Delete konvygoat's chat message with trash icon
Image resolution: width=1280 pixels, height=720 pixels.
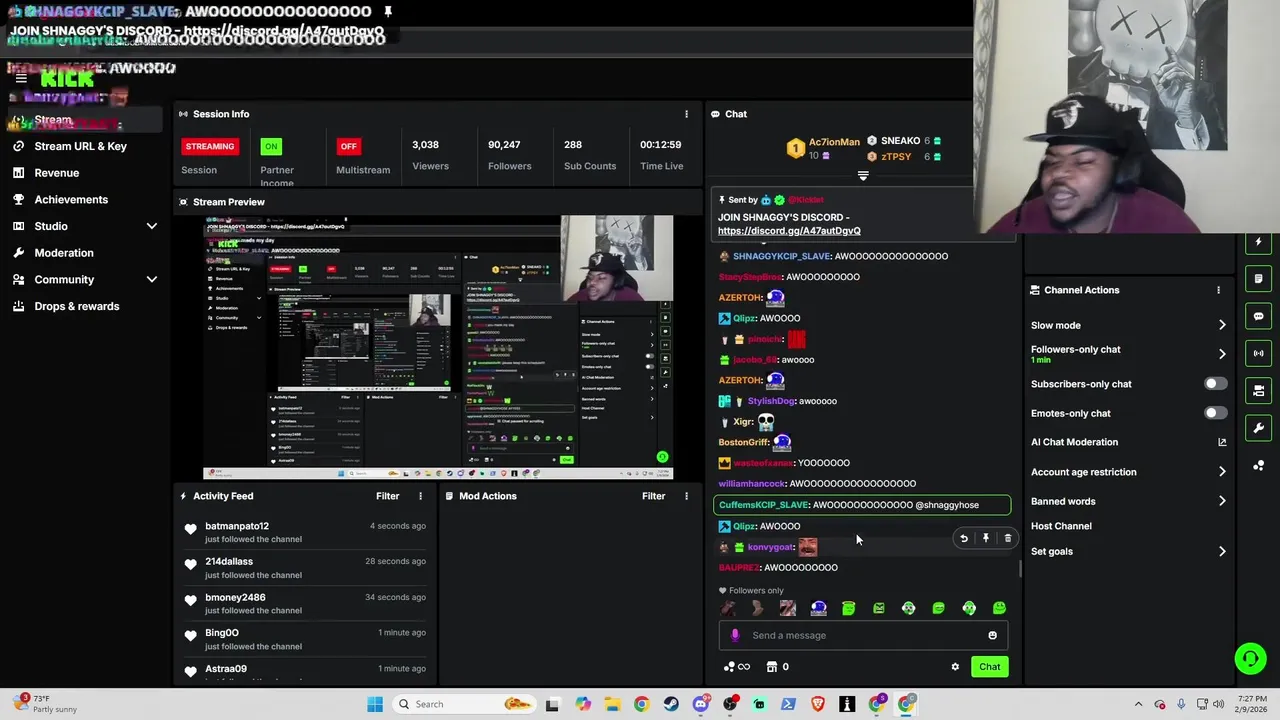point(1008,538)
